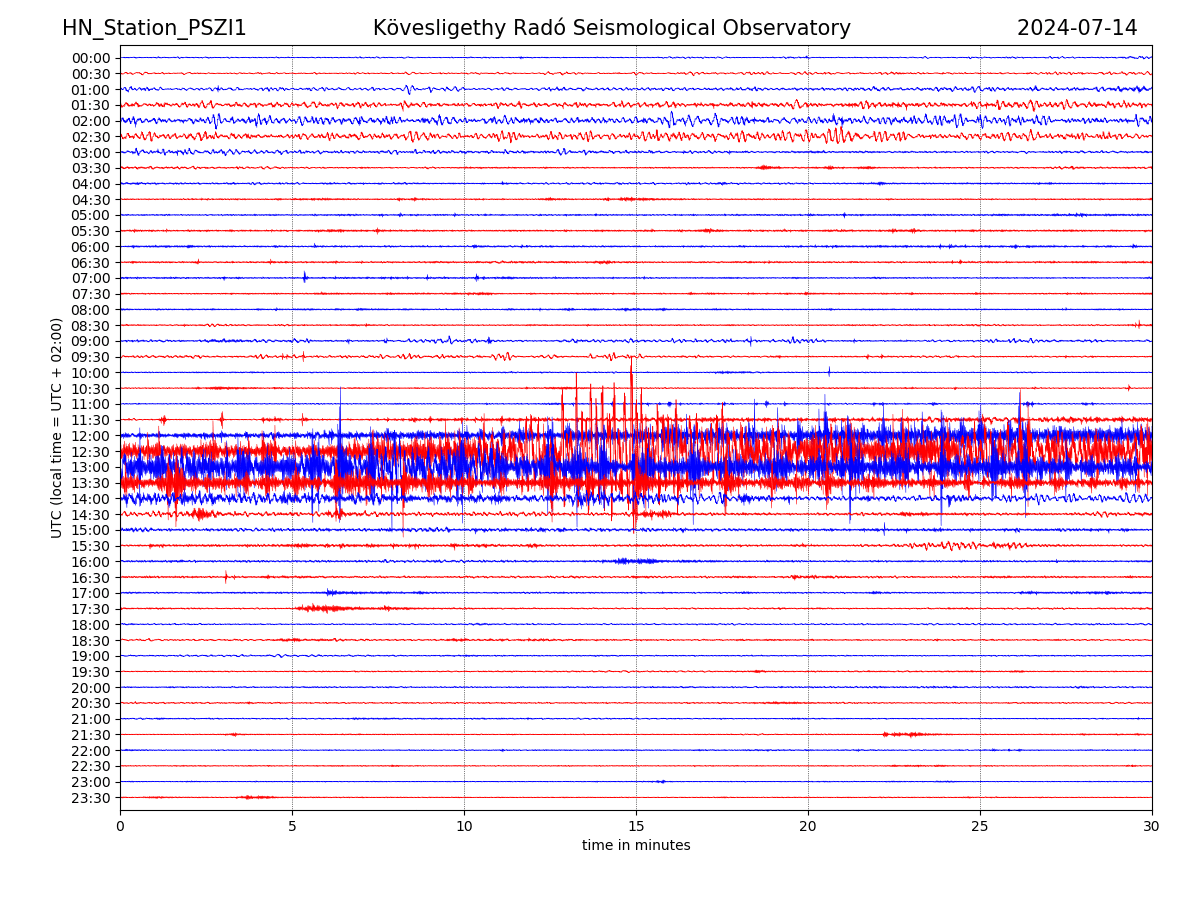Image resolution: width=1200 pixels, height=900 pixels.
Task: Select the 12:00 row time label
Action: (90, 436)
